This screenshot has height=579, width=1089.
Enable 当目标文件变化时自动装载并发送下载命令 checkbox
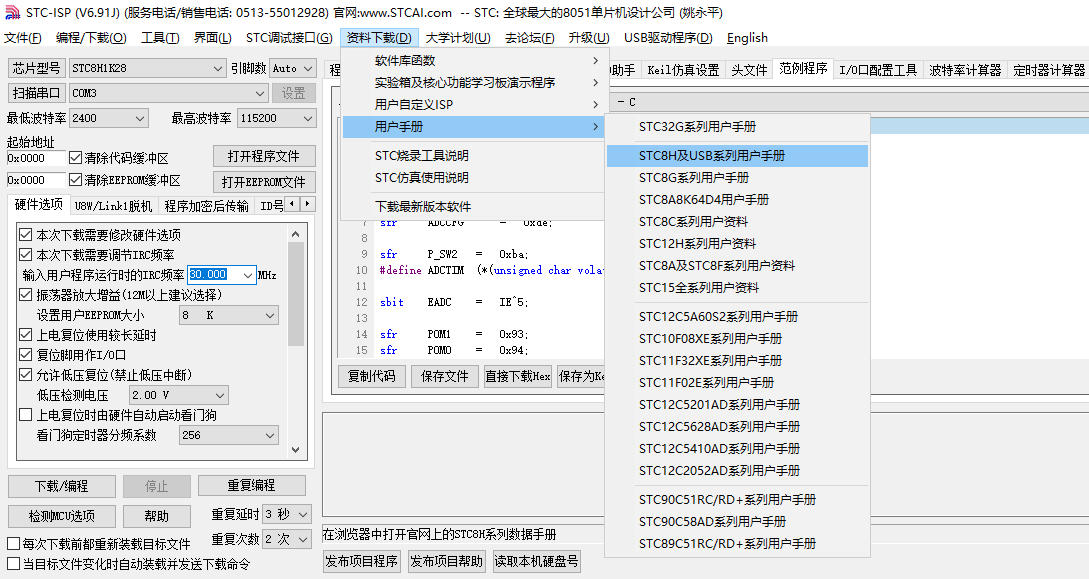point(13,564)
